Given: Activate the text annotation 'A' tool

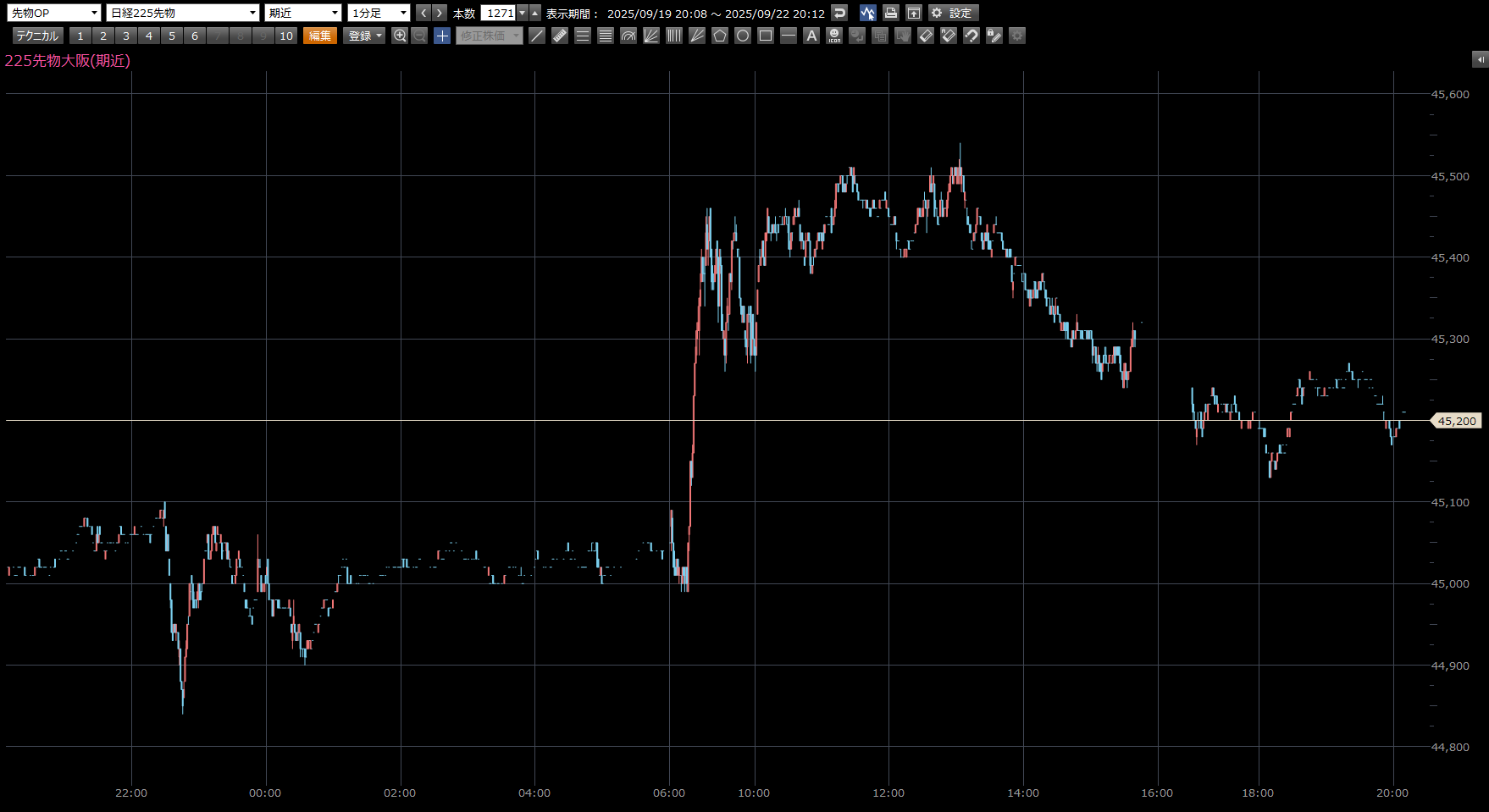Looking at the screenshot, I should point(811,36).
